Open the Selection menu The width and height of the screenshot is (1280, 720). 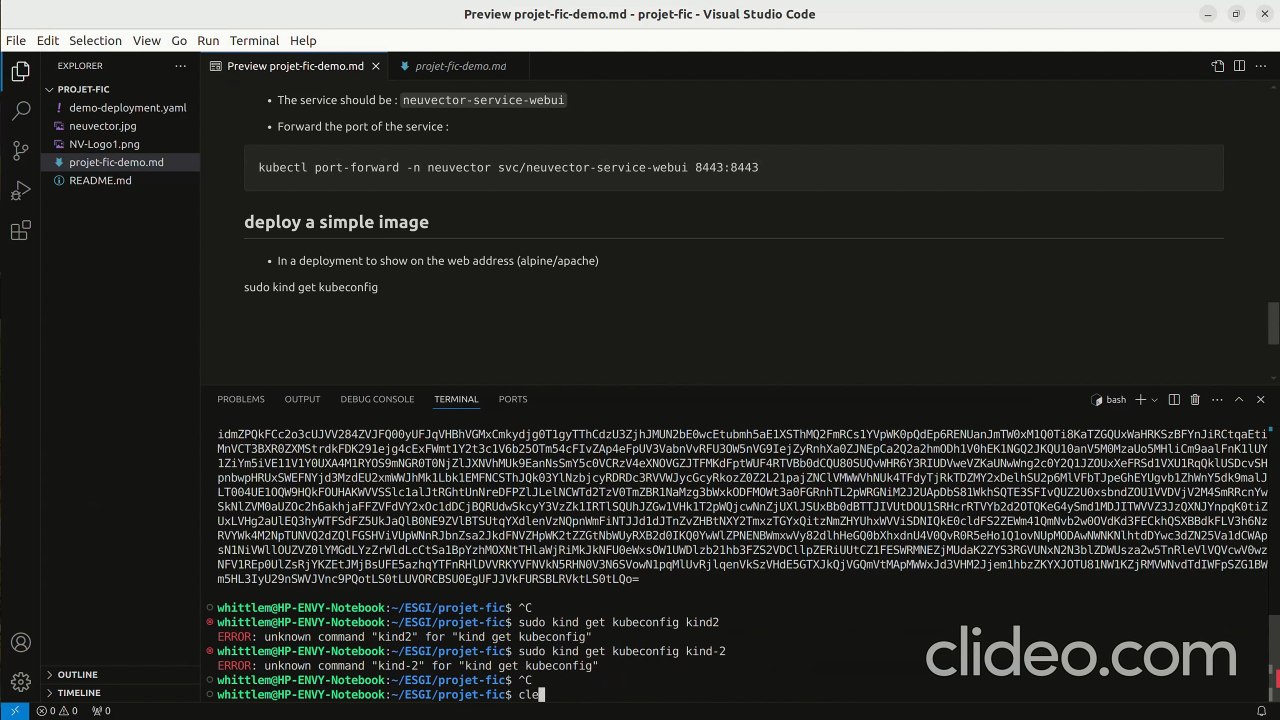[95, 41]
